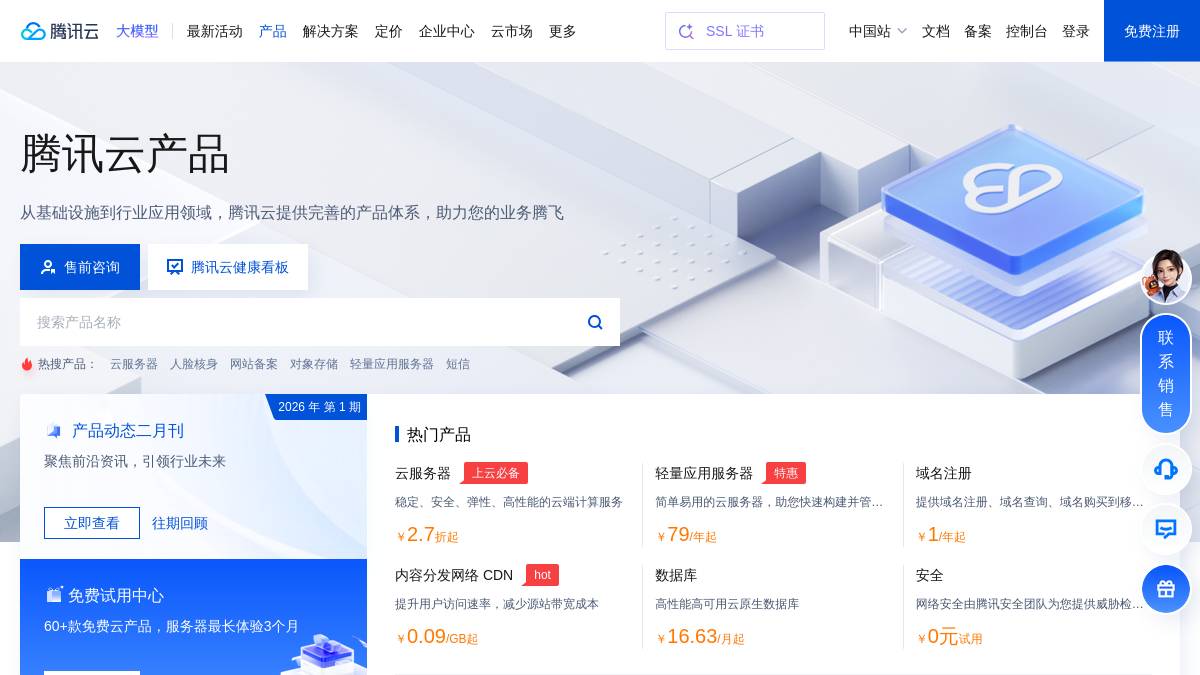Click the 登录 login link
The height and width of the screenshot is (675, 1200).
coord(1076,31)
